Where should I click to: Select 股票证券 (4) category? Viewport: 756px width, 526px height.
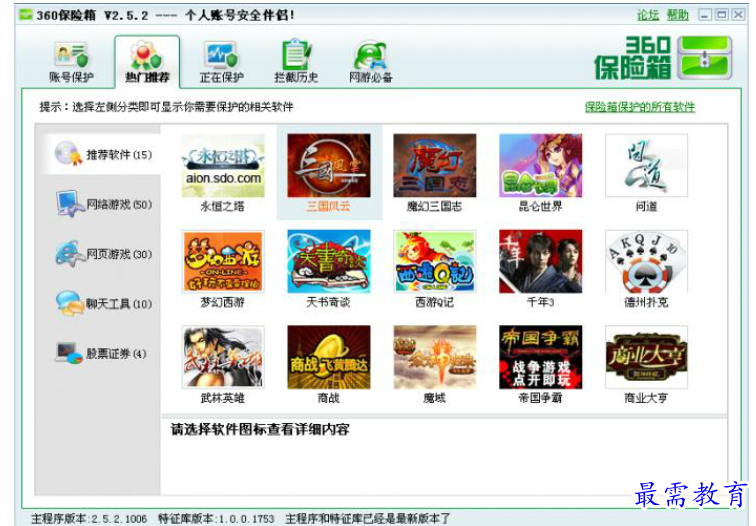101,353
